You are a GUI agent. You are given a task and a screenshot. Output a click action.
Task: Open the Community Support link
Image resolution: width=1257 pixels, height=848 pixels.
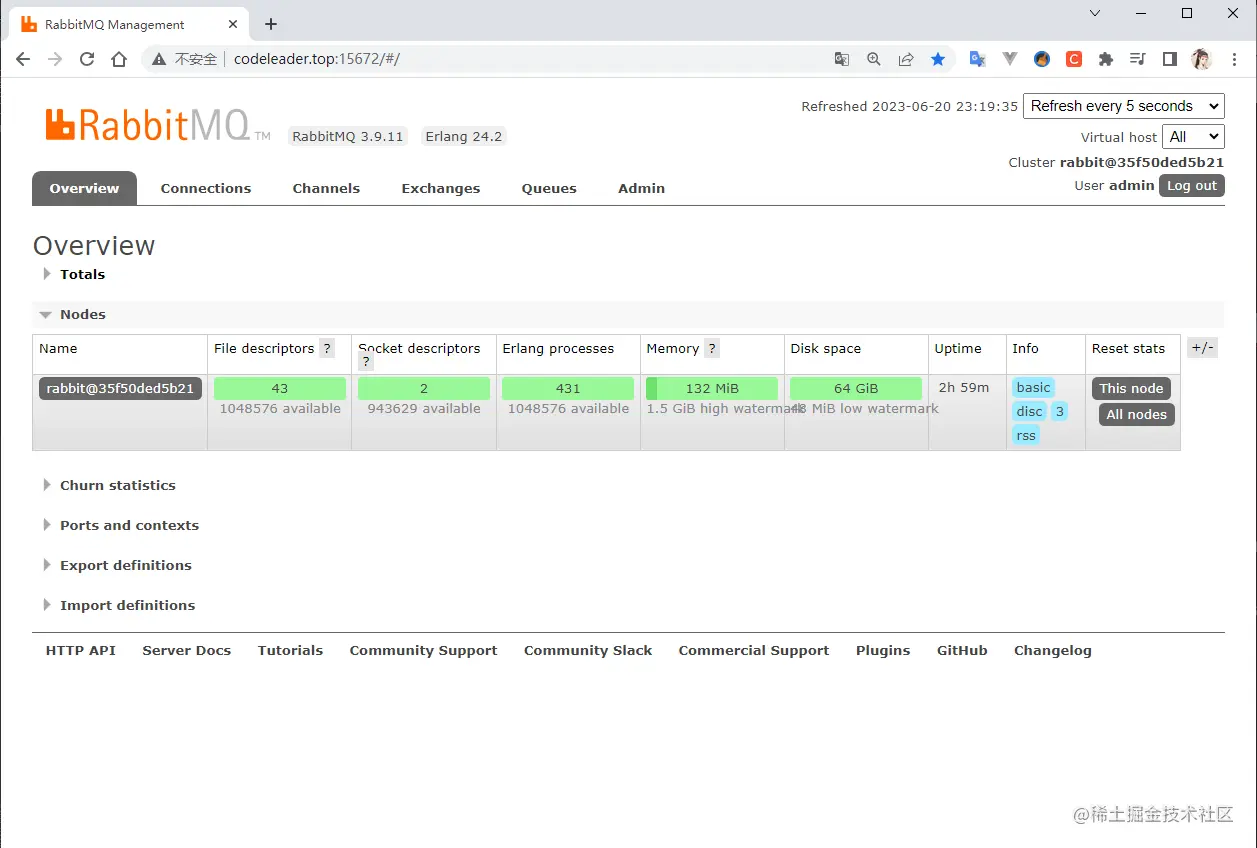423,650
